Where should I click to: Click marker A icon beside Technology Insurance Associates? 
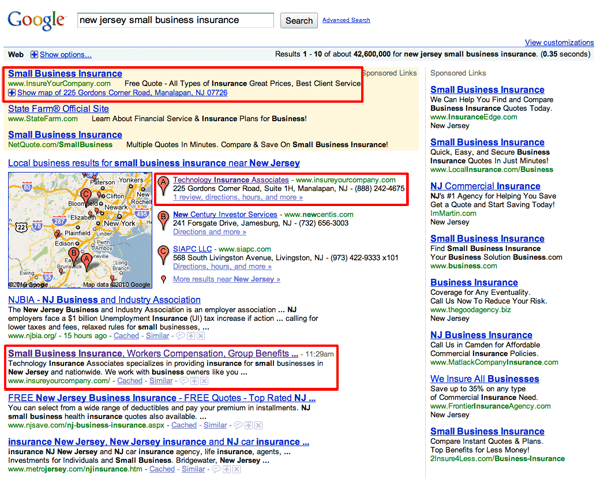[163, 186]
